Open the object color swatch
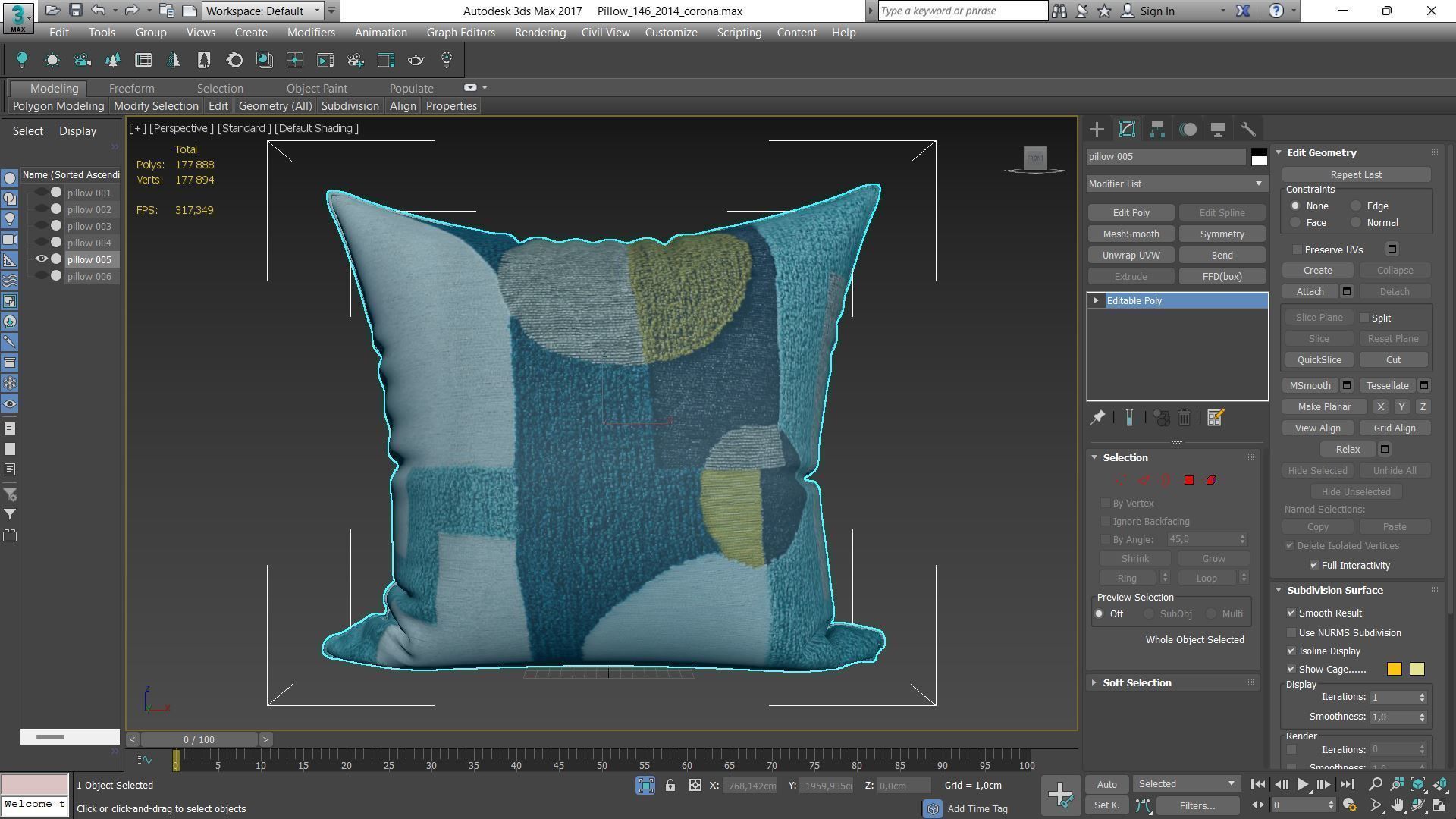The width and height of the screenshot is (1456, 819). click(x=1259, y=157)
